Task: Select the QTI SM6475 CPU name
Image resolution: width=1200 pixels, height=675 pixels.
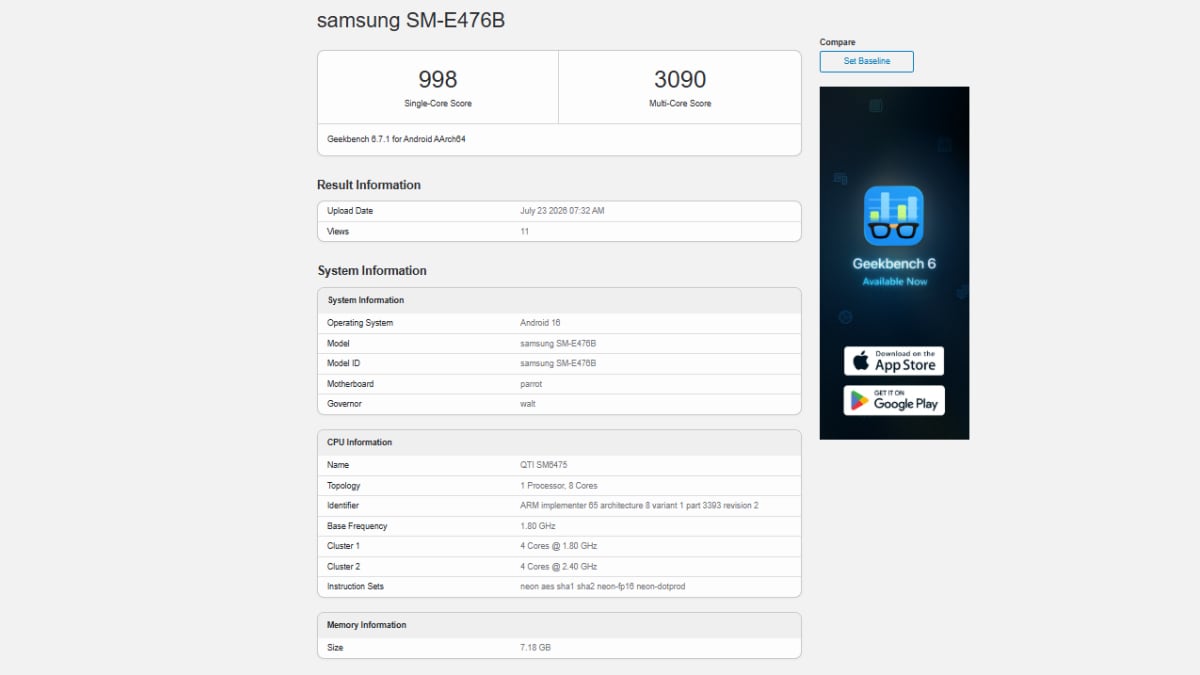Action: pyautogui.click(x=544, y=465)
